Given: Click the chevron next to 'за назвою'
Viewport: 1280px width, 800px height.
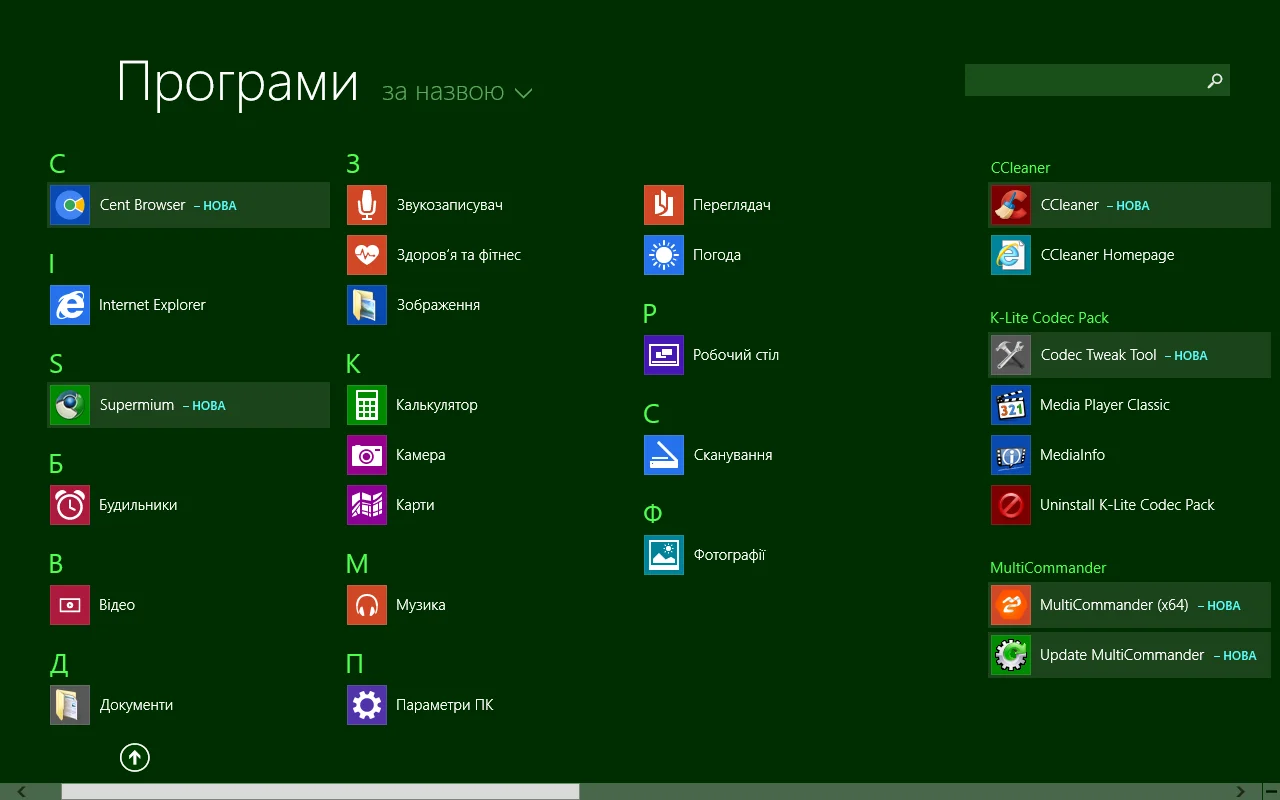Looking at the screenshot, I should pos(523,94).
